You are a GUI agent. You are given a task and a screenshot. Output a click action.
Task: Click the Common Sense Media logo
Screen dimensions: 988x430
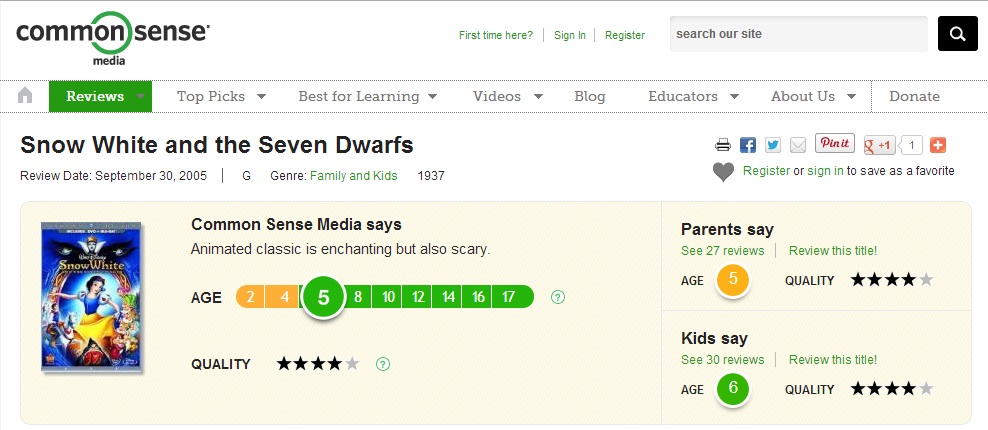[113, 37]
